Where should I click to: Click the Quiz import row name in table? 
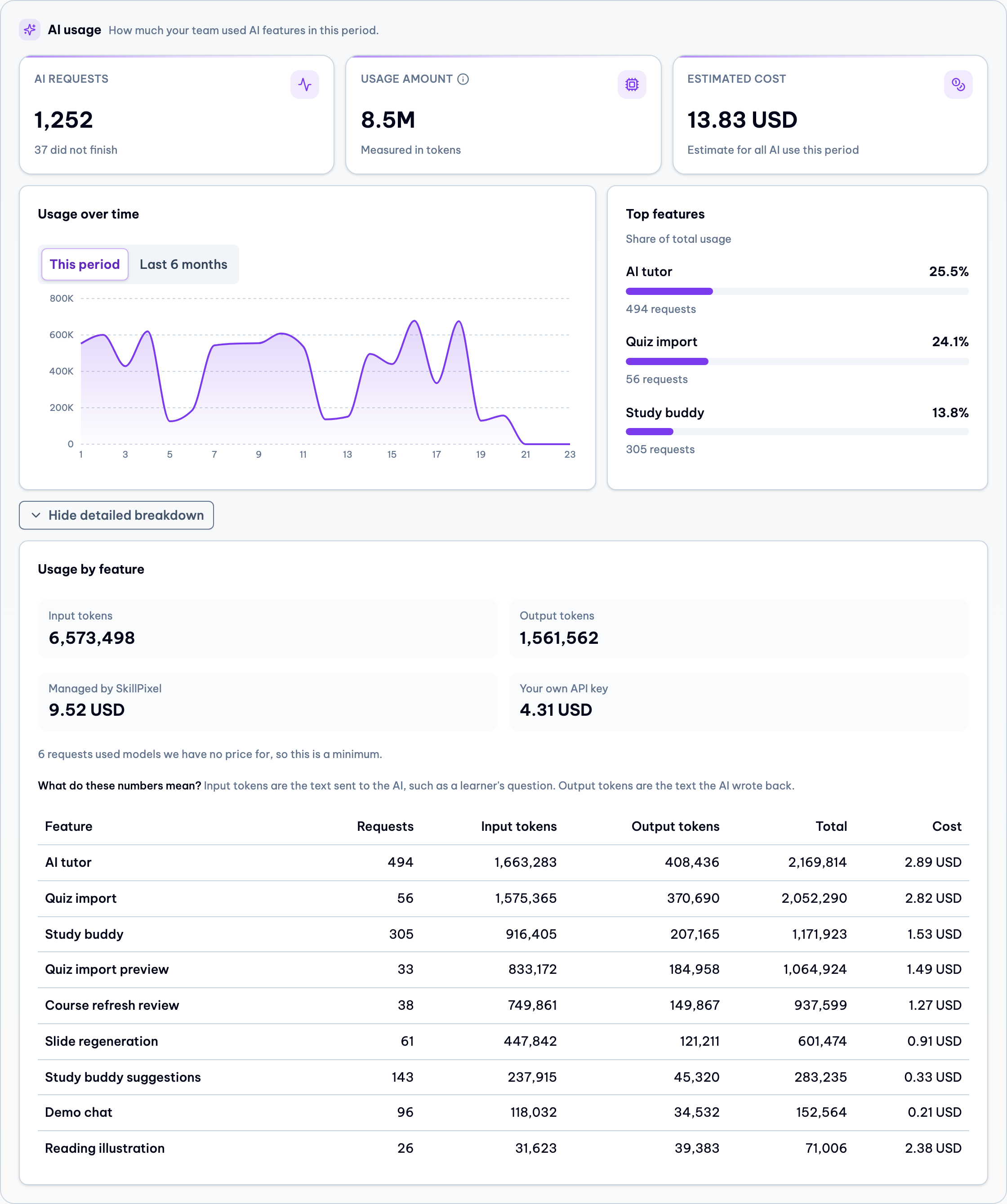(x=81, y=898)
